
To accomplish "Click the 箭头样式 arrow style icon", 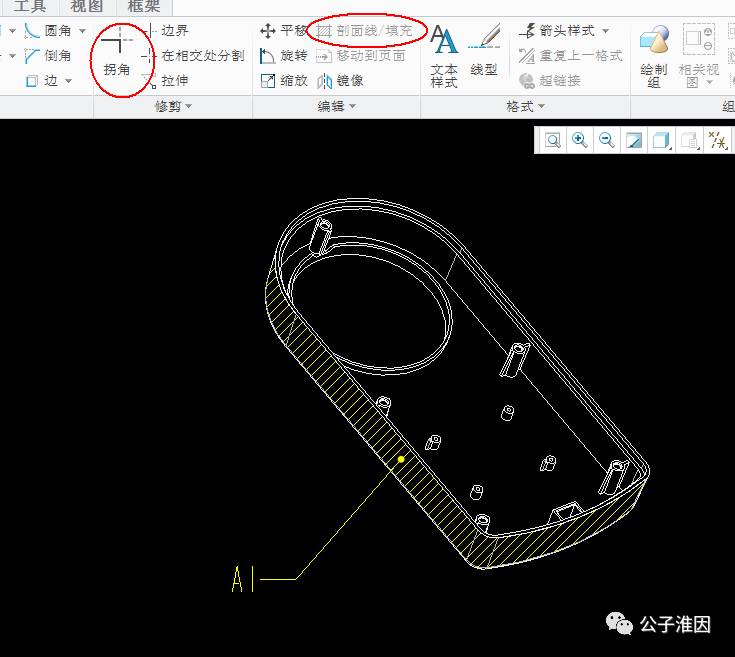I will pyautogui.click(x=527, y=31).
